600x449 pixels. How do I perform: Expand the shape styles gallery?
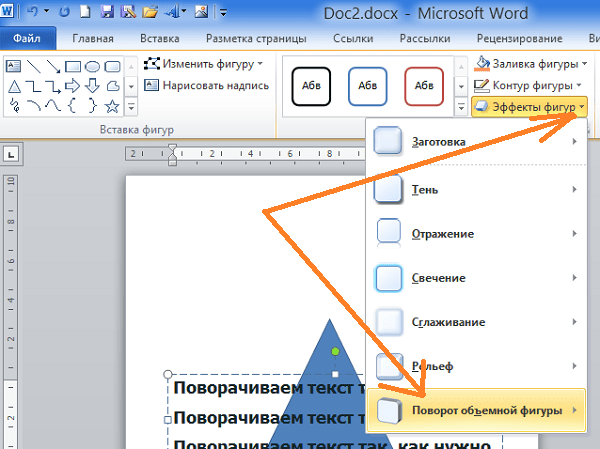tap(461, 105)
